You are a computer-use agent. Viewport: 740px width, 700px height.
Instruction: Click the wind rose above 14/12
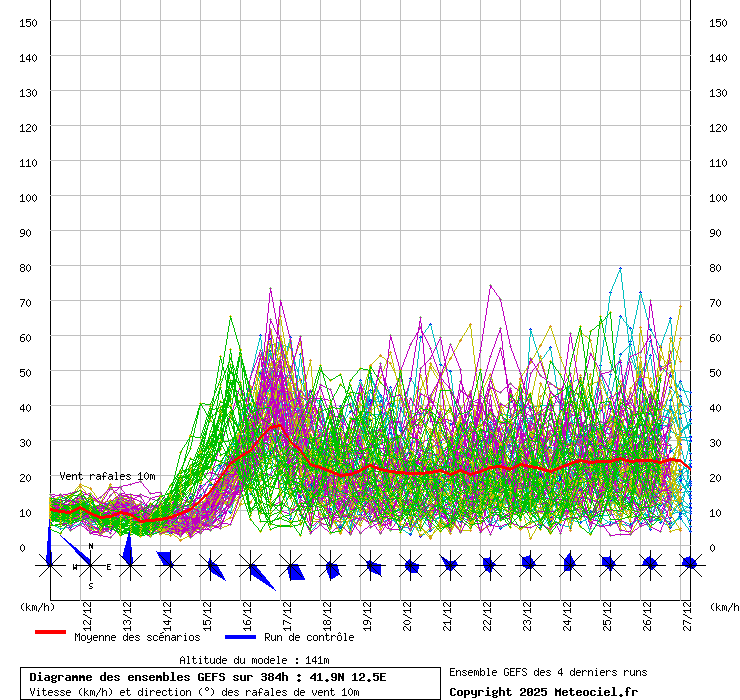pos(169,565)
